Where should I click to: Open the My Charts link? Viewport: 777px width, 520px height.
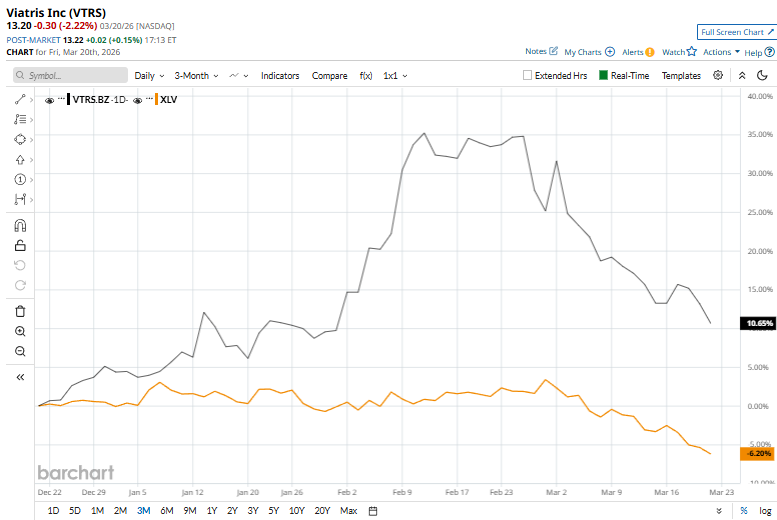click(x=582, y=52)
